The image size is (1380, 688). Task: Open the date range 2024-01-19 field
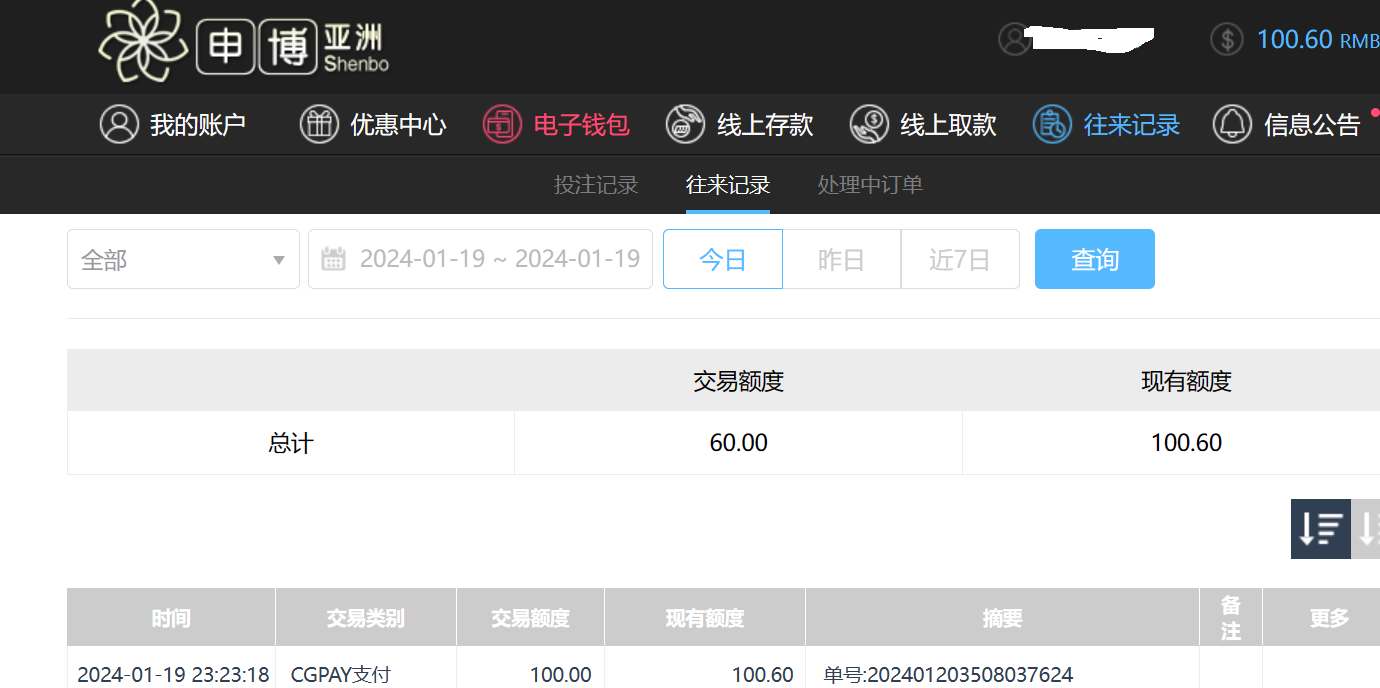[480, 259]
